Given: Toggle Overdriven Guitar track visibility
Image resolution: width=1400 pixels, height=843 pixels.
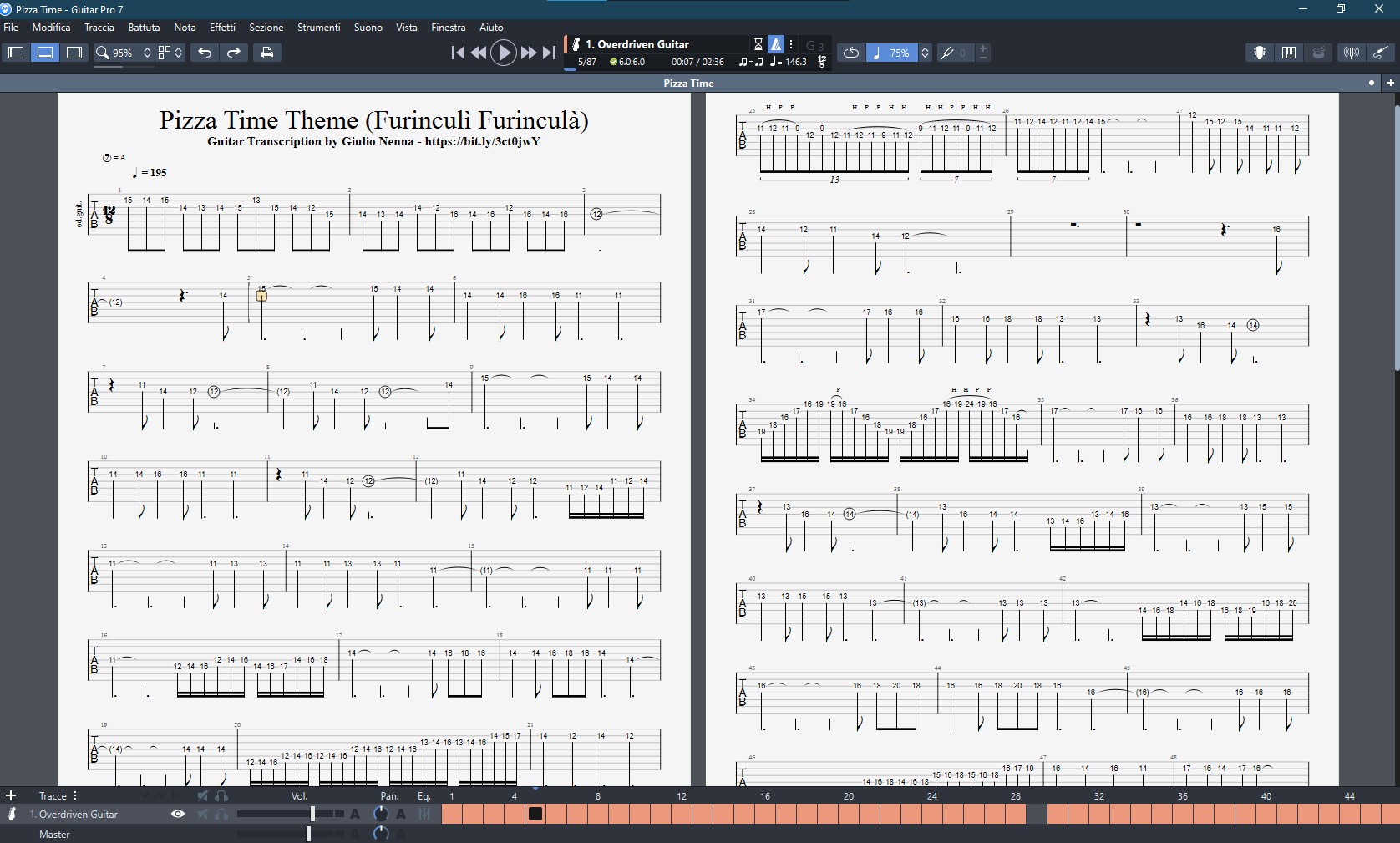Looking at the screenshot, I should [178, 814].
